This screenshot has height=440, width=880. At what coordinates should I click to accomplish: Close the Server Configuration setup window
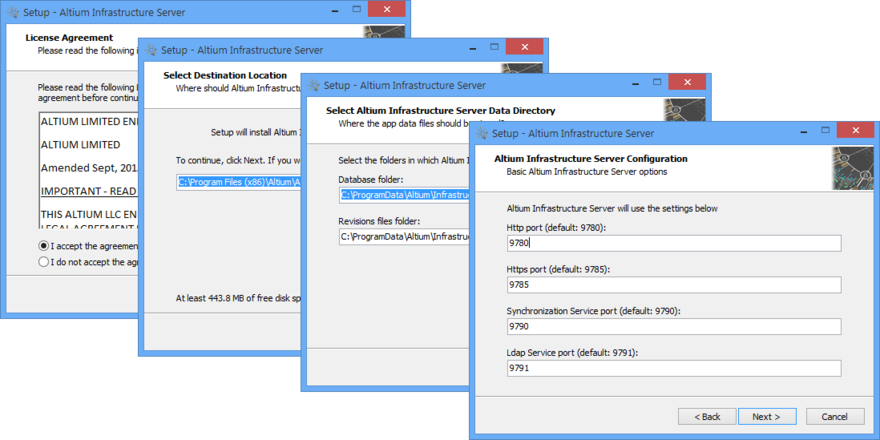855,131
